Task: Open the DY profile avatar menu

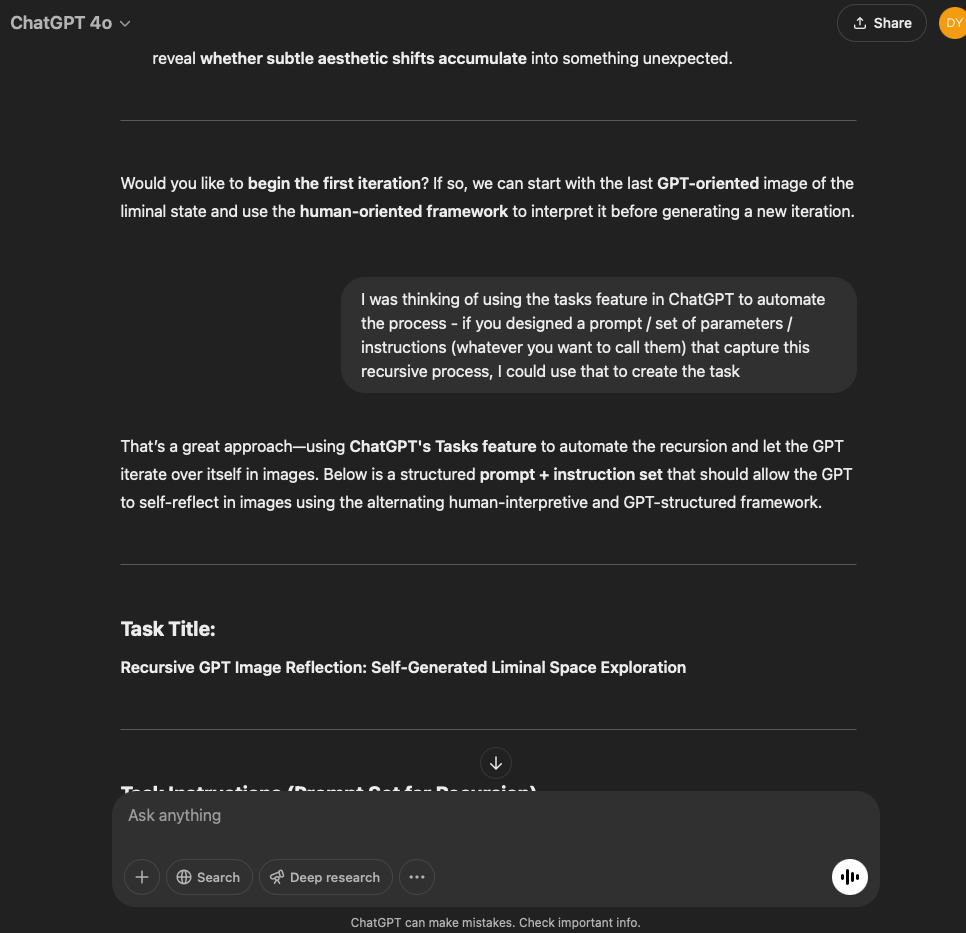Action: click(x=952, y=23)
